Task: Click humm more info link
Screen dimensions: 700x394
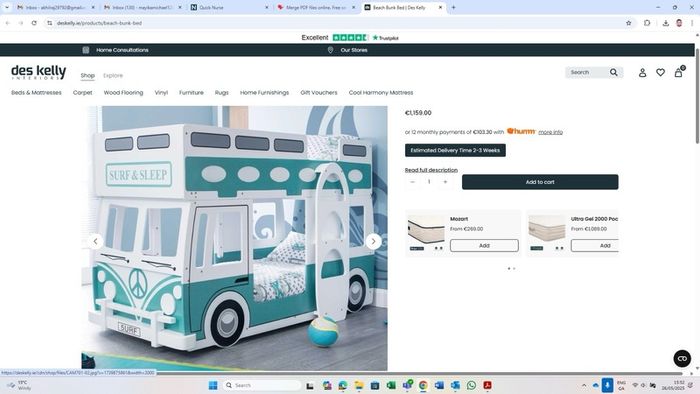Action: pos(550,132)
